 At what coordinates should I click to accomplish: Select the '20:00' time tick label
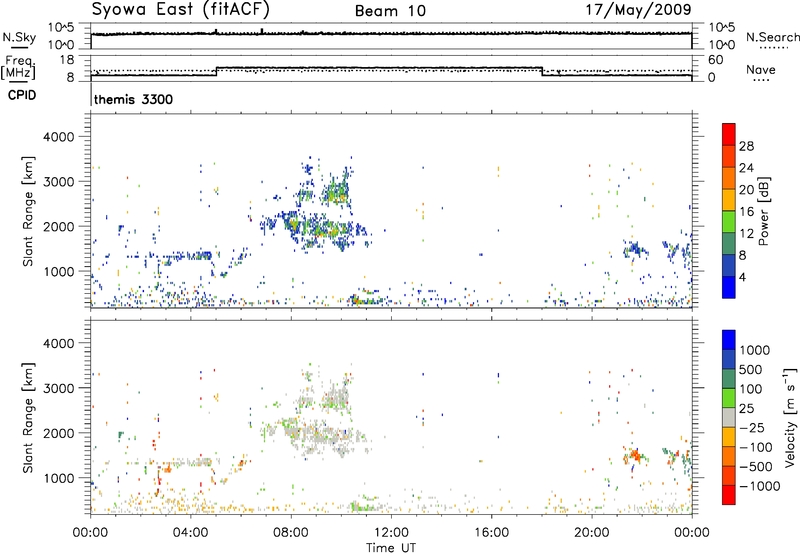[x=592, y=533]
